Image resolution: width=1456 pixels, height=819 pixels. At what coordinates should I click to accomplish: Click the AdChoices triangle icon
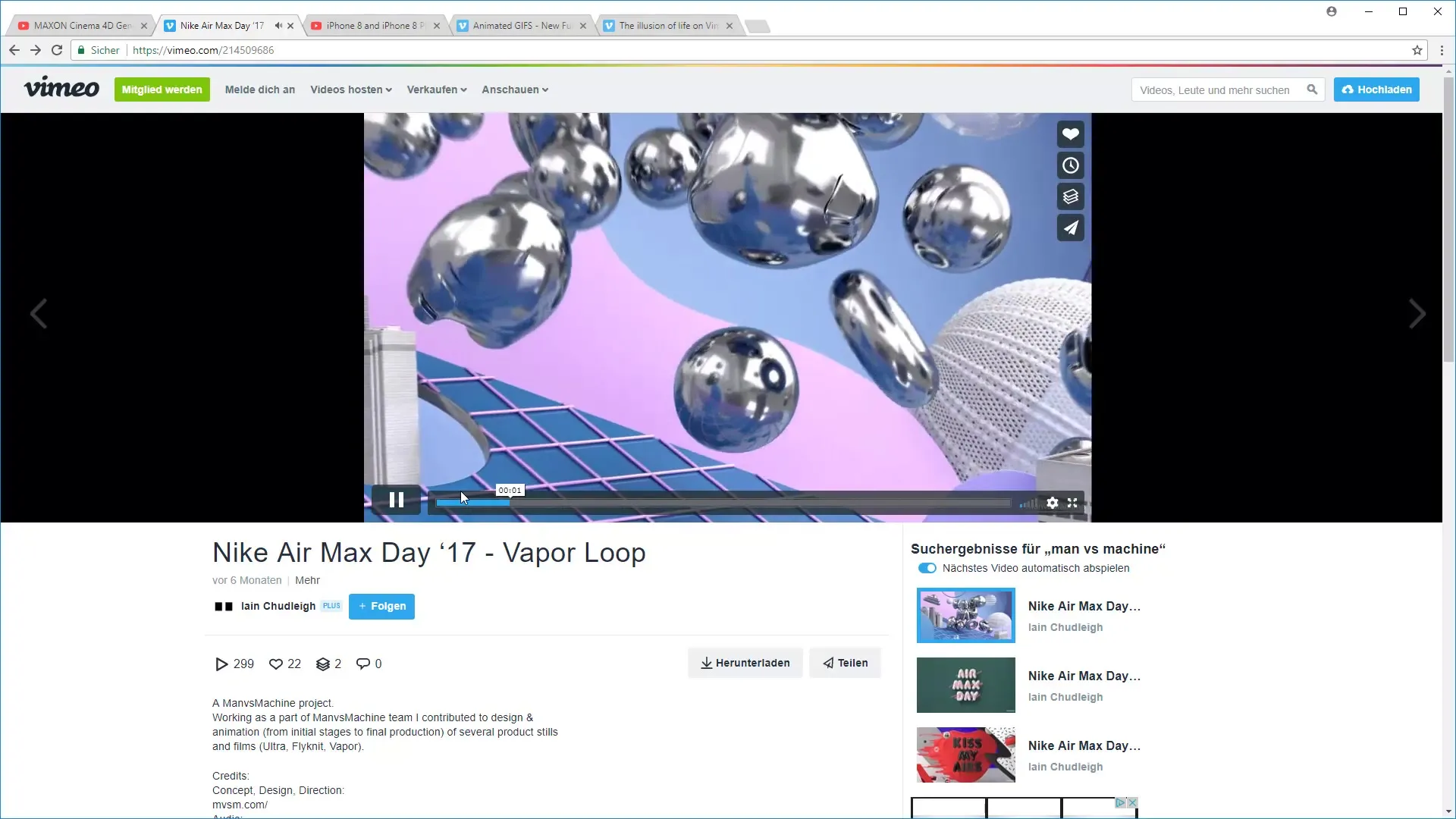[x=1120, y=802]
